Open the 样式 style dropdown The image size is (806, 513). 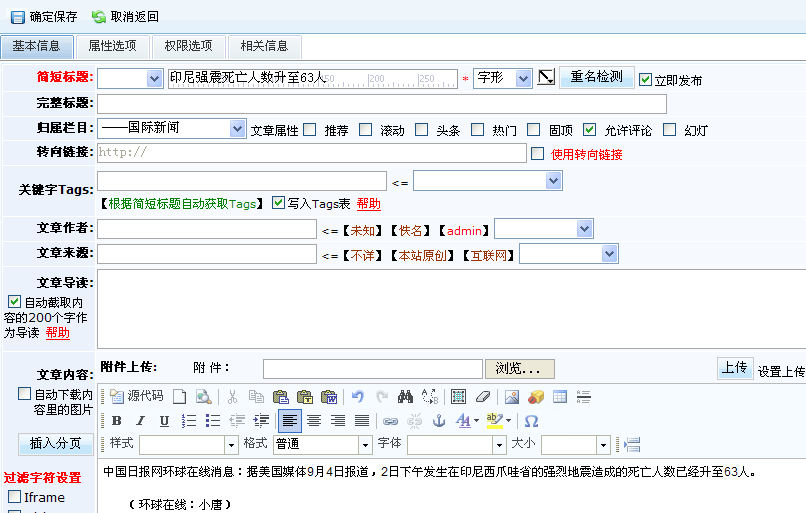188,445
